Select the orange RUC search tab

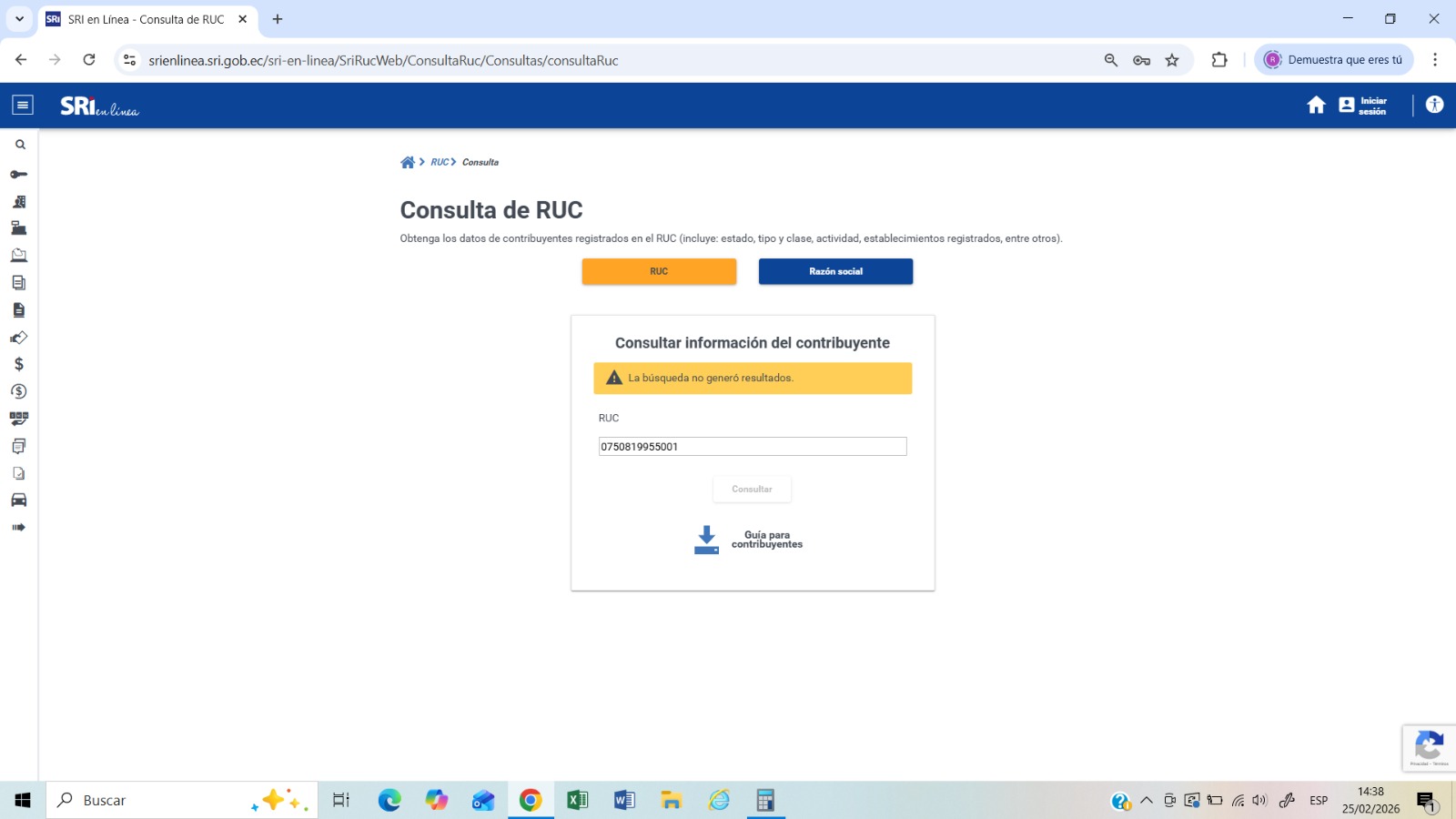659,271
